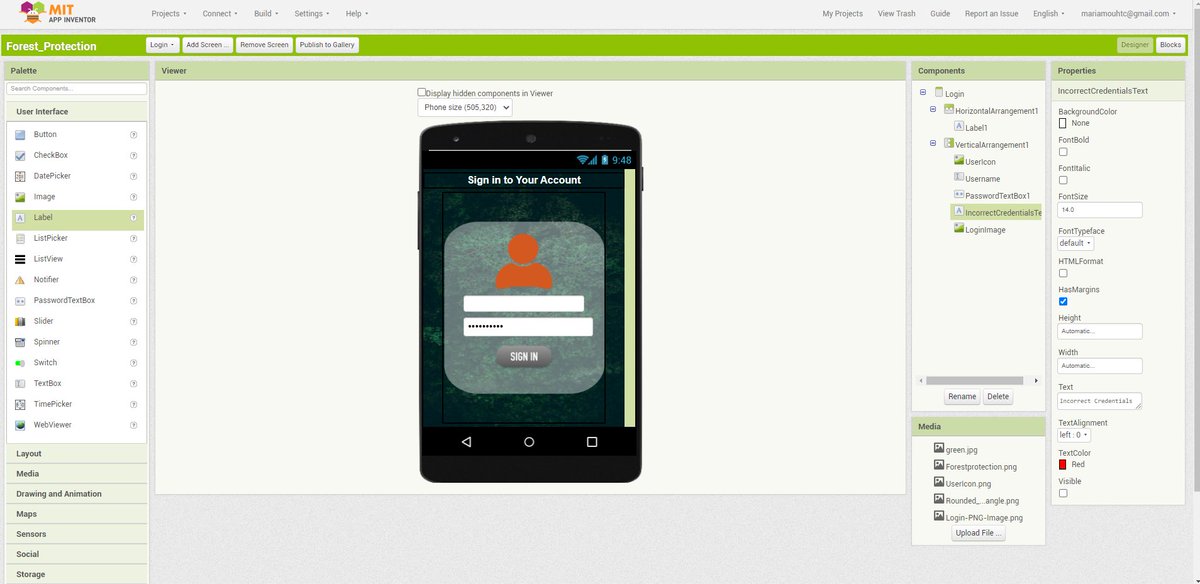Click the SIGN IN image in preview

tap(524, 356)
